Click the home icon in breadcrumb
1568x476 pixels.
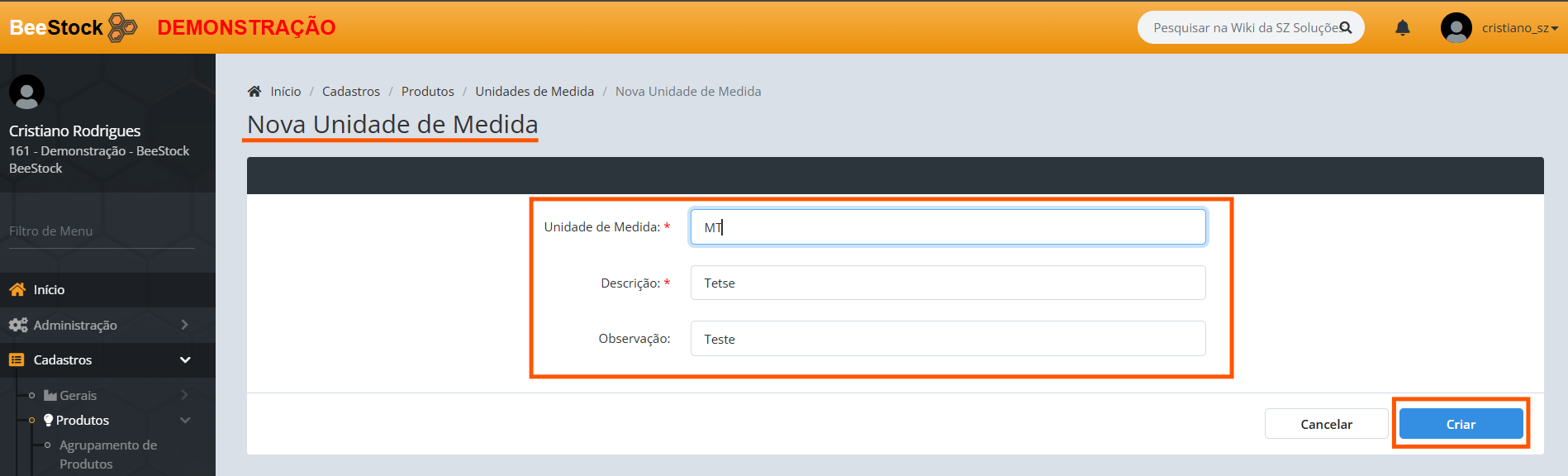pyautogui.click(x=254, y=91)
